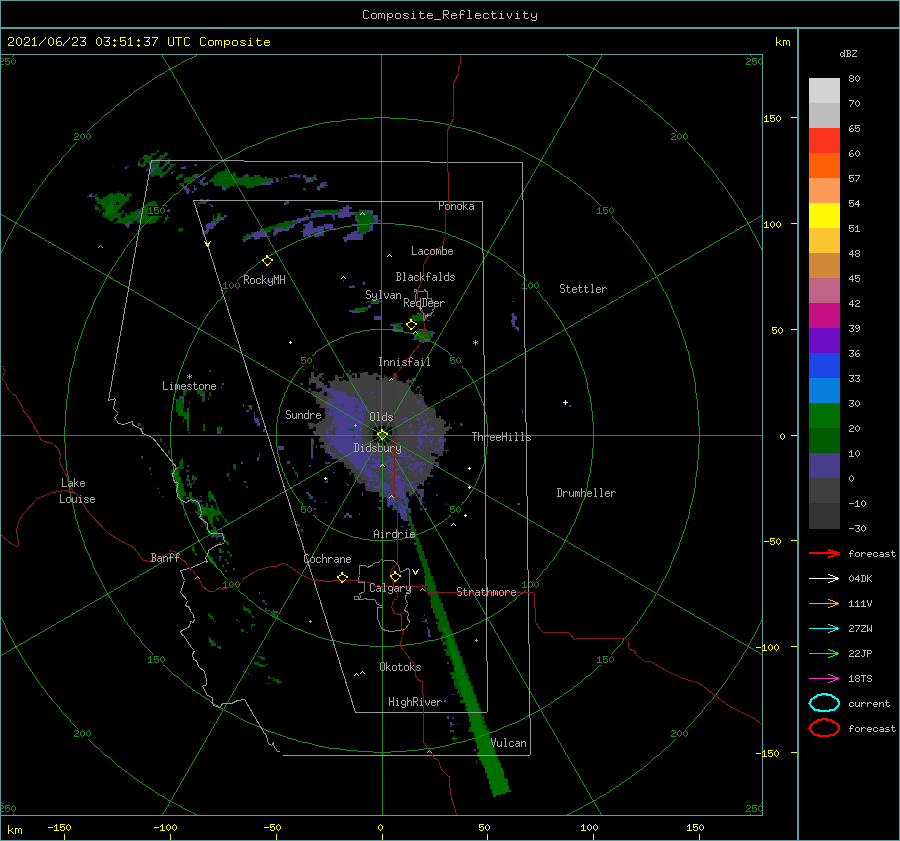Click the Sylvan label
The image size is (900, 841).
[x=383, y=295]
